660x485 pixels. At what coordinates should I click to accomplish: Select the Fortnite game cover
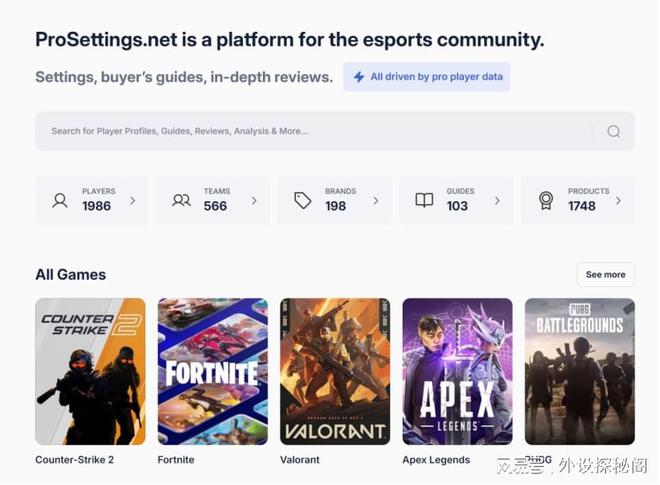coord(212,371)
